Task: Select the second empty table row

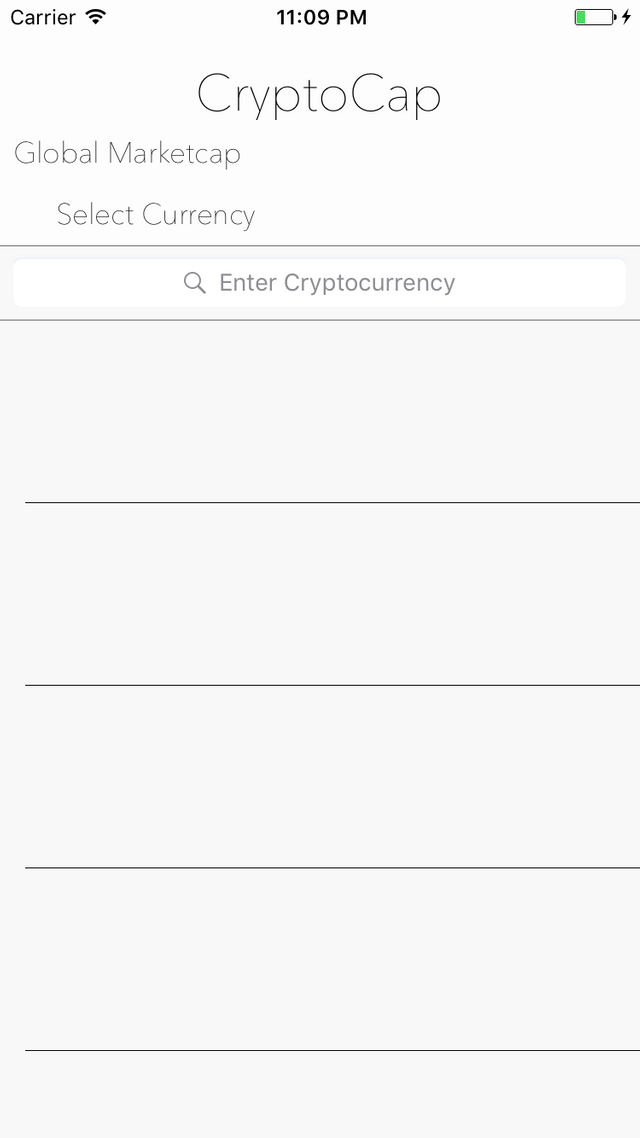Action: [320, 594]
